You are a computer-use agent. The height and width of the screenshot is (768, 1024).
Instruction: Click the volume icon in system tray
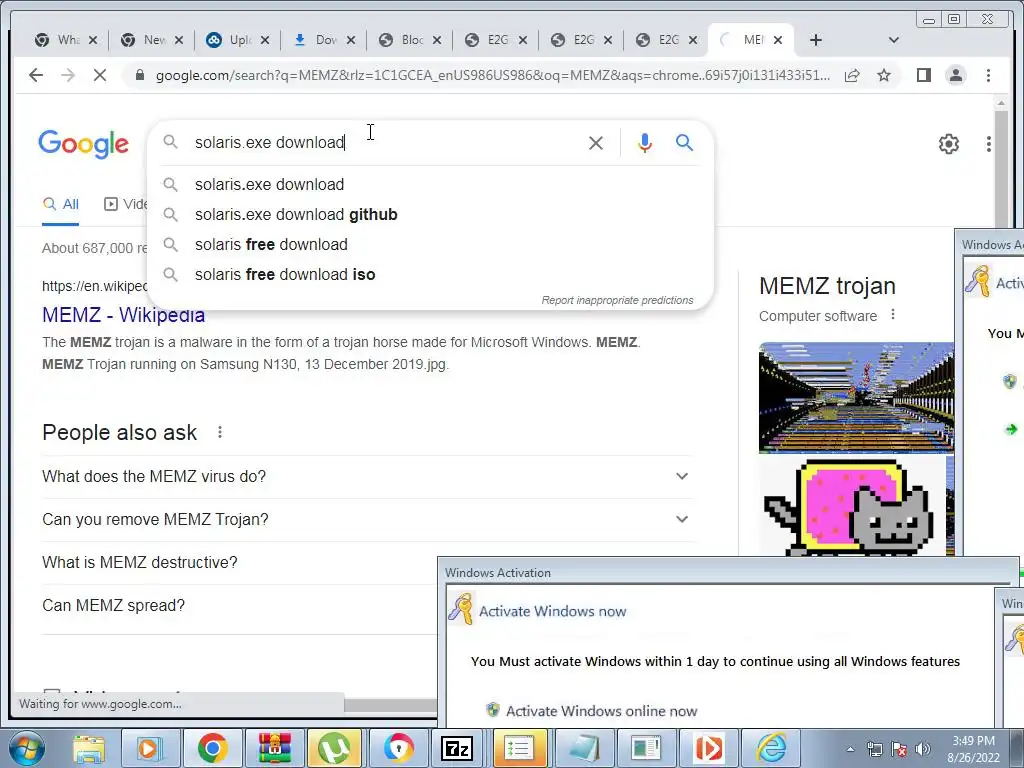click(x=922, y=749)
